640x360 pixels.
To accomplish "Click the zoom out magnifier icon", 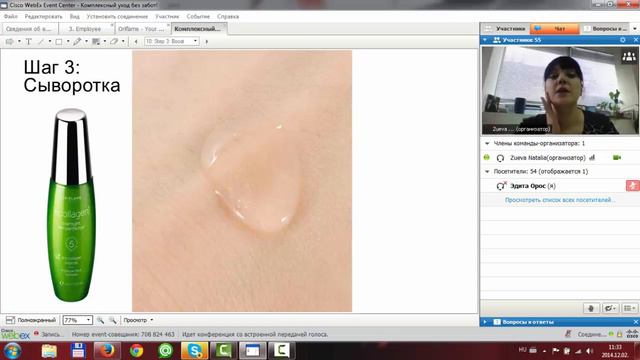I will [113, 320].
